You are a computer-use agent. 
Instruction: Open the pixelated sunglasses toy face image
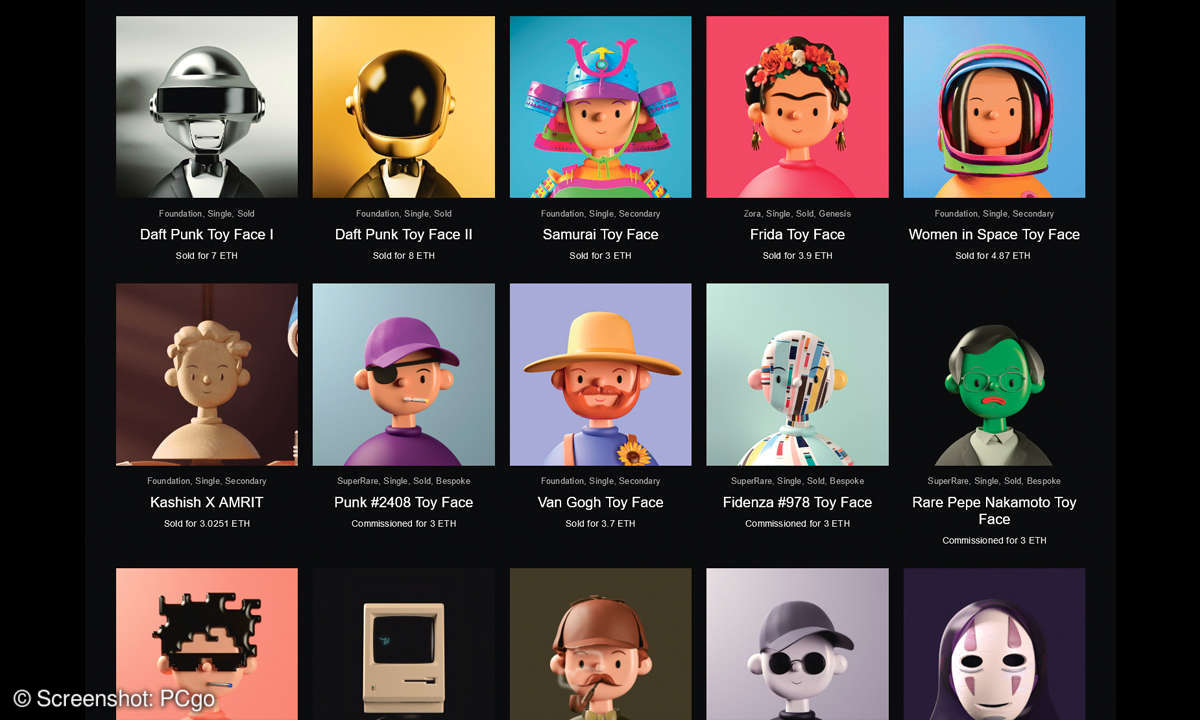(x=206, y=644)
